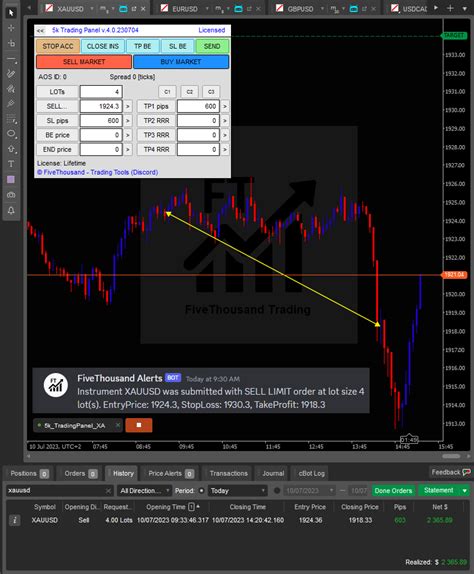Switch to the Positions tab

coord(29,473)
